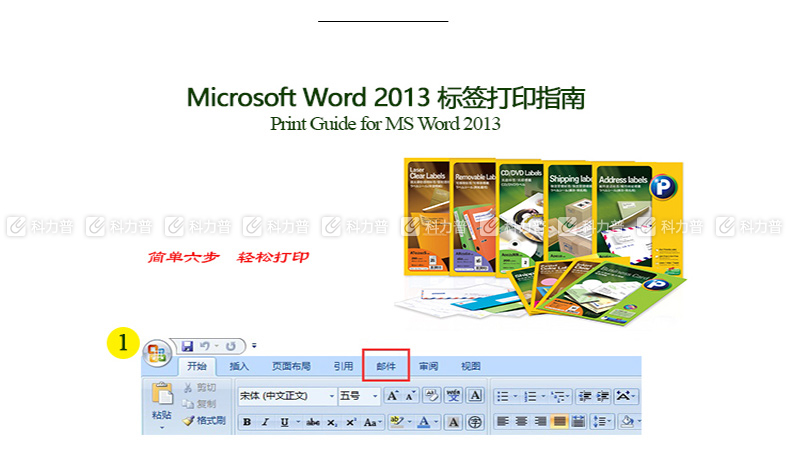Screen dimensions: 790x454
Task: Open highlight color dropdown arrow
Action: (x=410, y=422)
